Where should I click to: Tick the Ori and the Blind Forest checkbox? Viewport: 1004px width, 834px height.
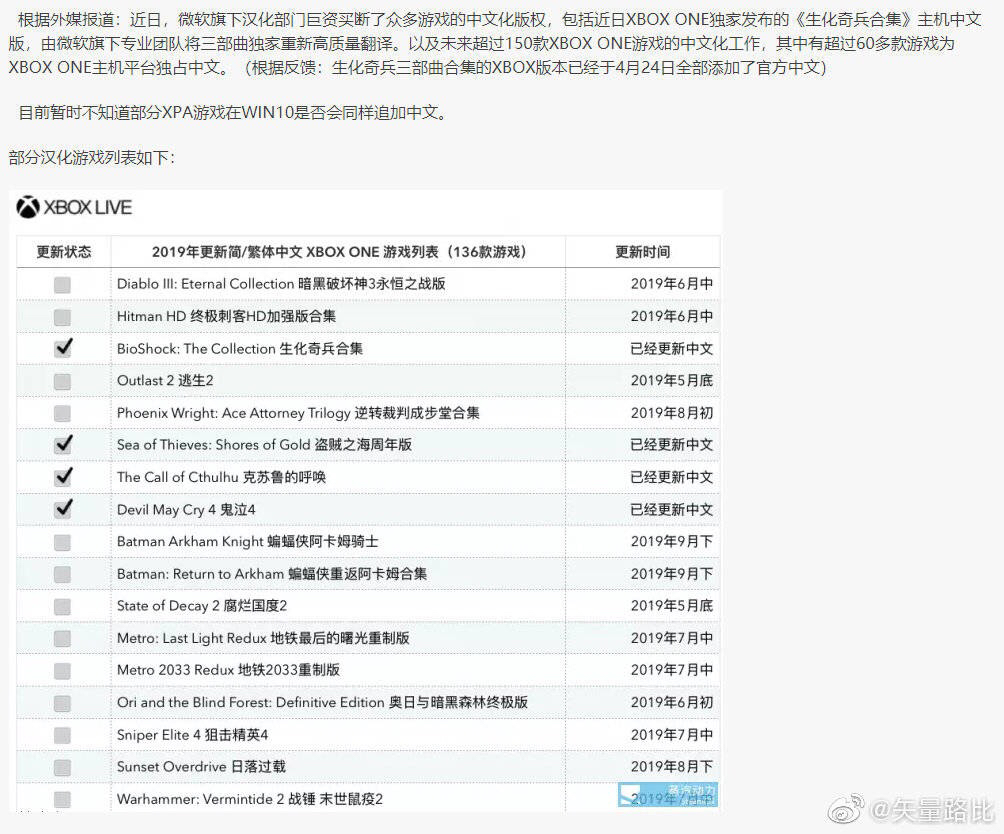[62, 703]
